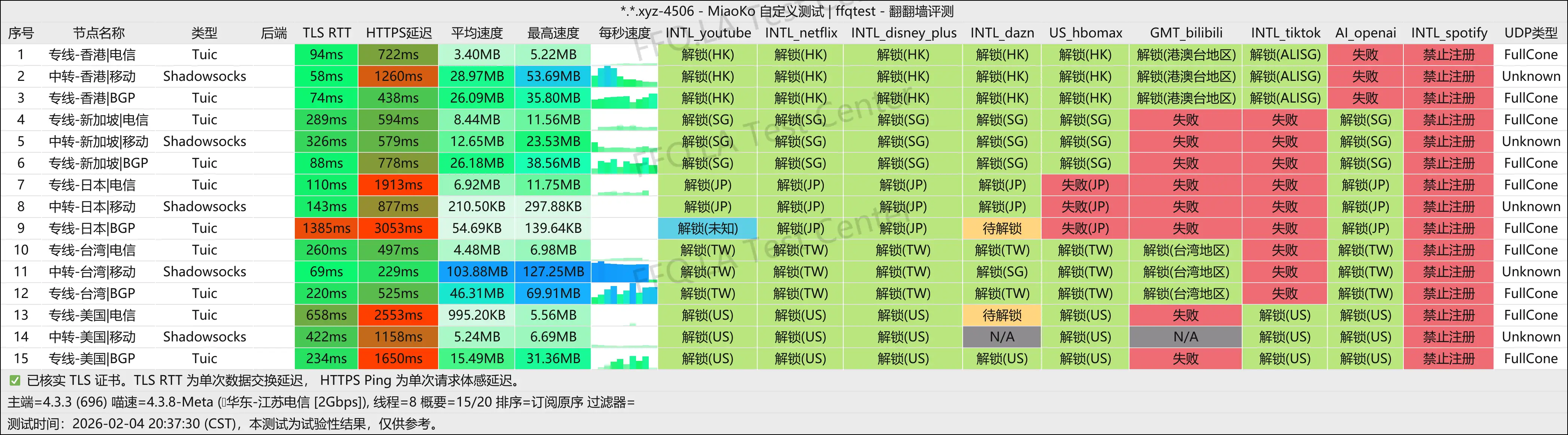The height and width of the screenshot is (435, 1568).
Task: Click the UDP类型 column header
Action: [x=1531, y=33]
